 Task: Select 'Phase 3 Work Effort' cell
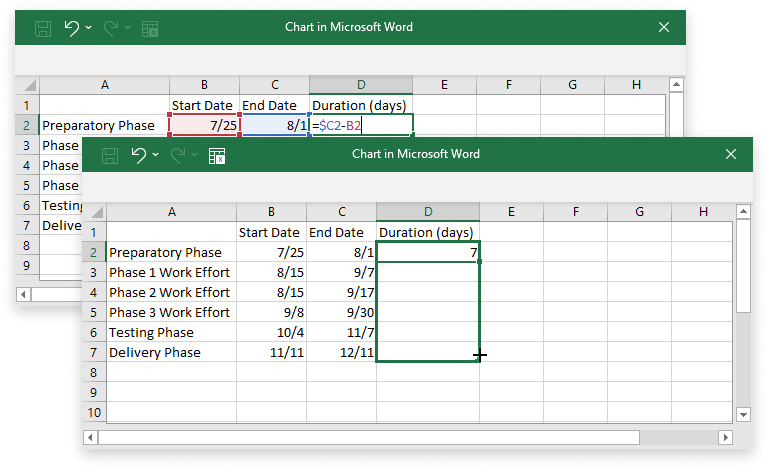171,312
